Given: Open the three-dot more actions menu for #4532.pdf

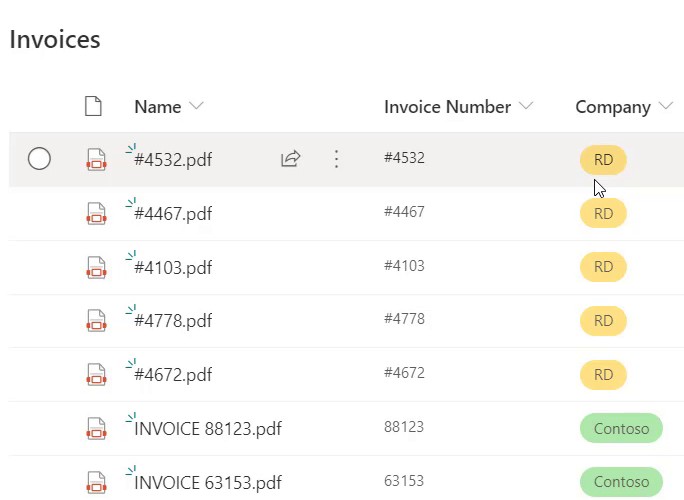Looking at the screenshot, I should pyautogui.click(x=336, y=159).
